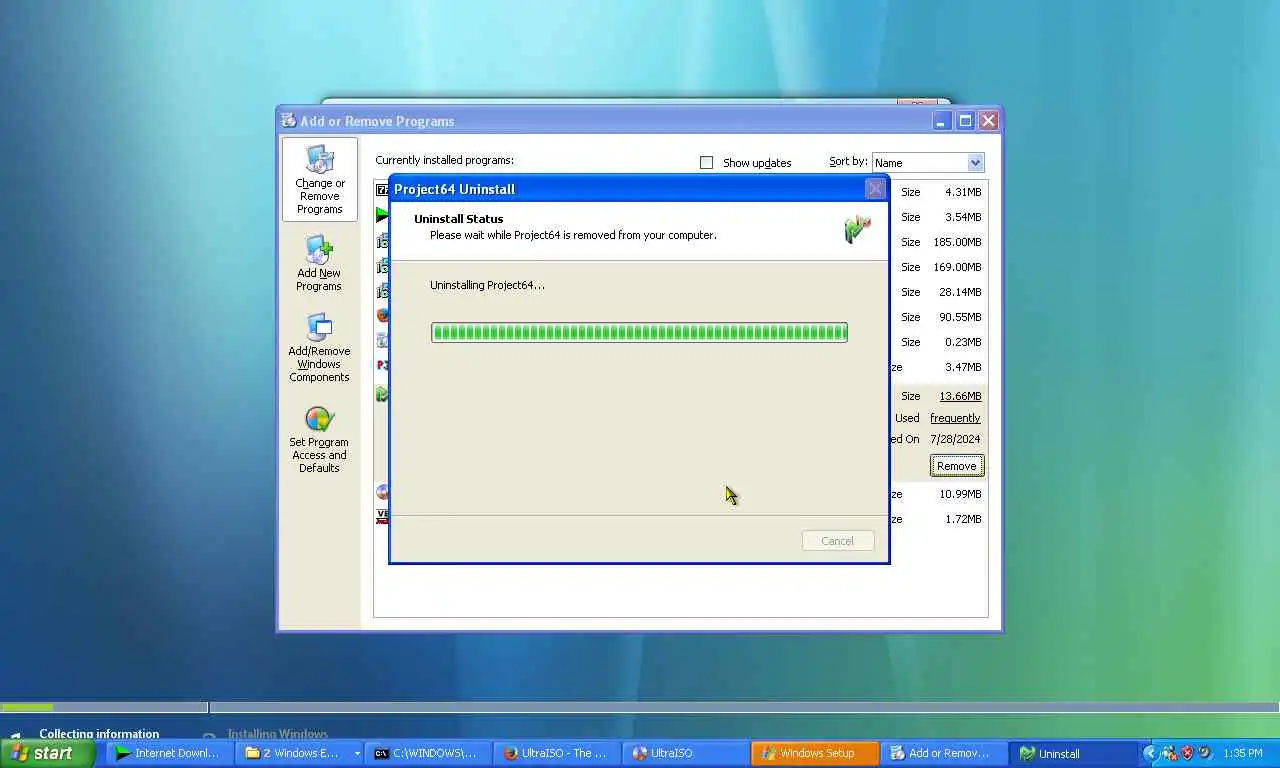Screen dimensions: 1280x768
Task: Open Add/Remove Windows Components
Action: click(319, 347)
